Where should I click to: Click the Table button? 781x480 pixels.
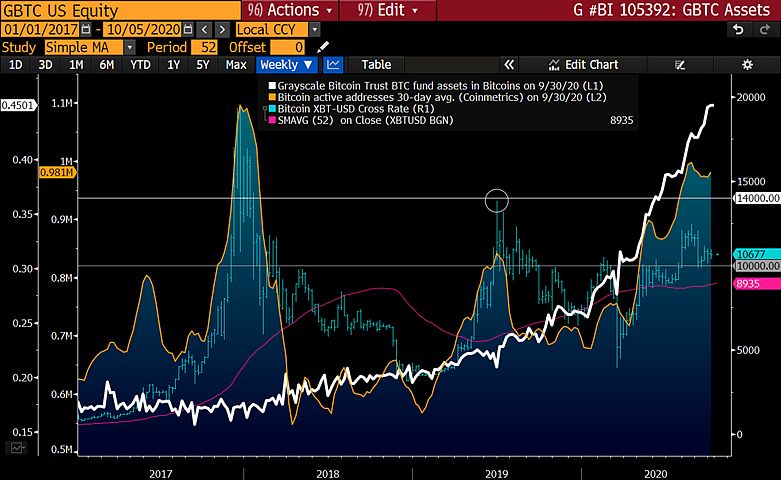[x=376, y=65]
